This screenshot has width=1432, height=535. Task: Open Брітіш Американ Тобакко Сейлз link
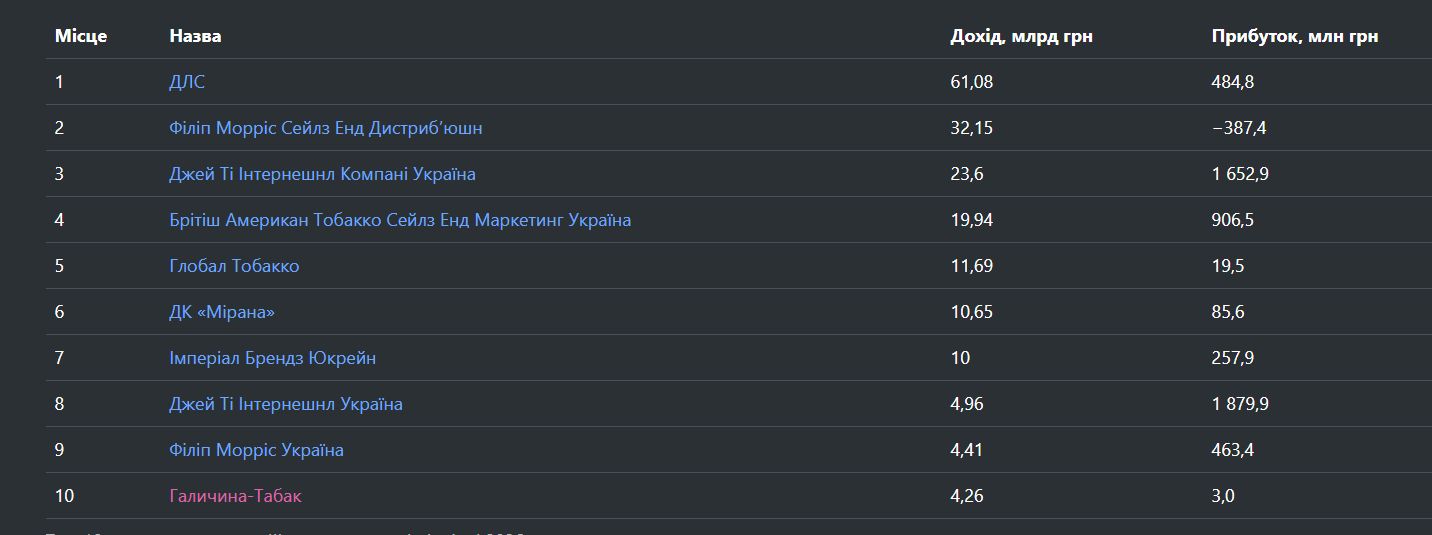click(x=400, y=220)
